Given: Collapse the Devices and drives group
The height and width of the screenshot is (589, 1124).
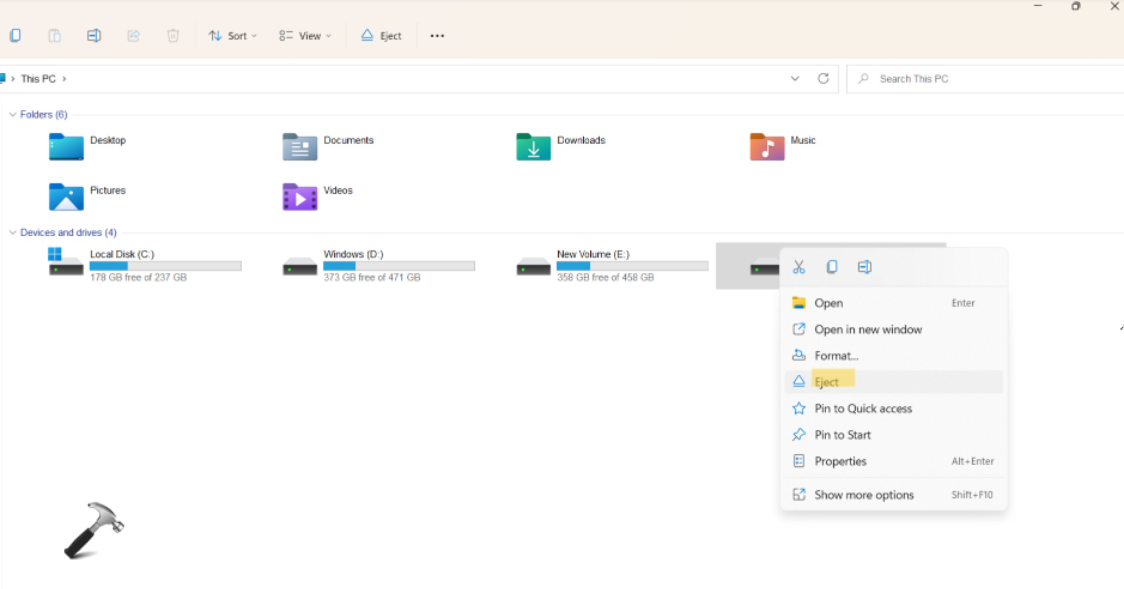Looking at the screenshot, I should 13,233.
